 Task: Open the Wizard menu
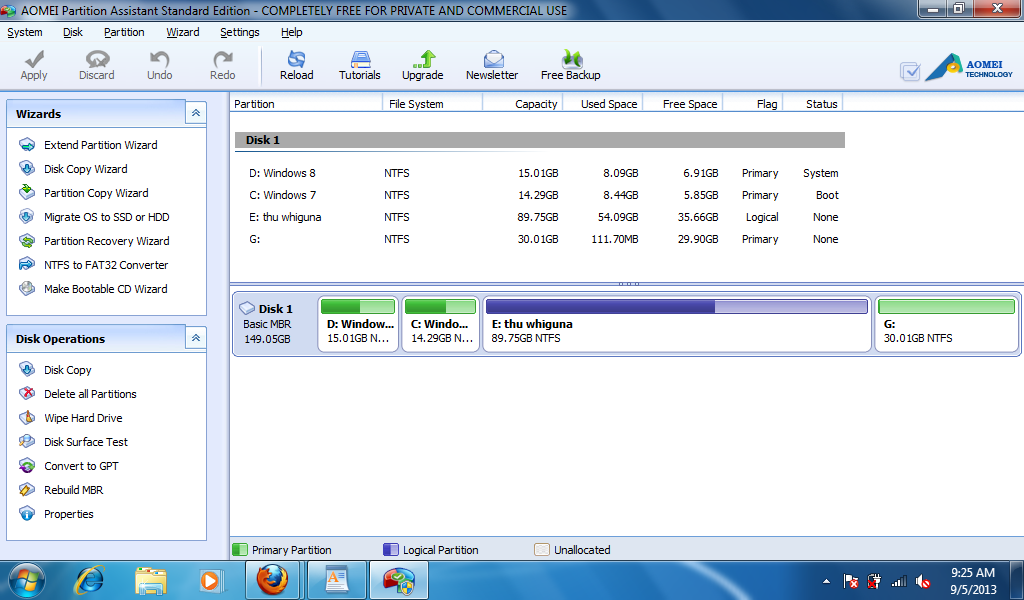(x=183, y=32)
